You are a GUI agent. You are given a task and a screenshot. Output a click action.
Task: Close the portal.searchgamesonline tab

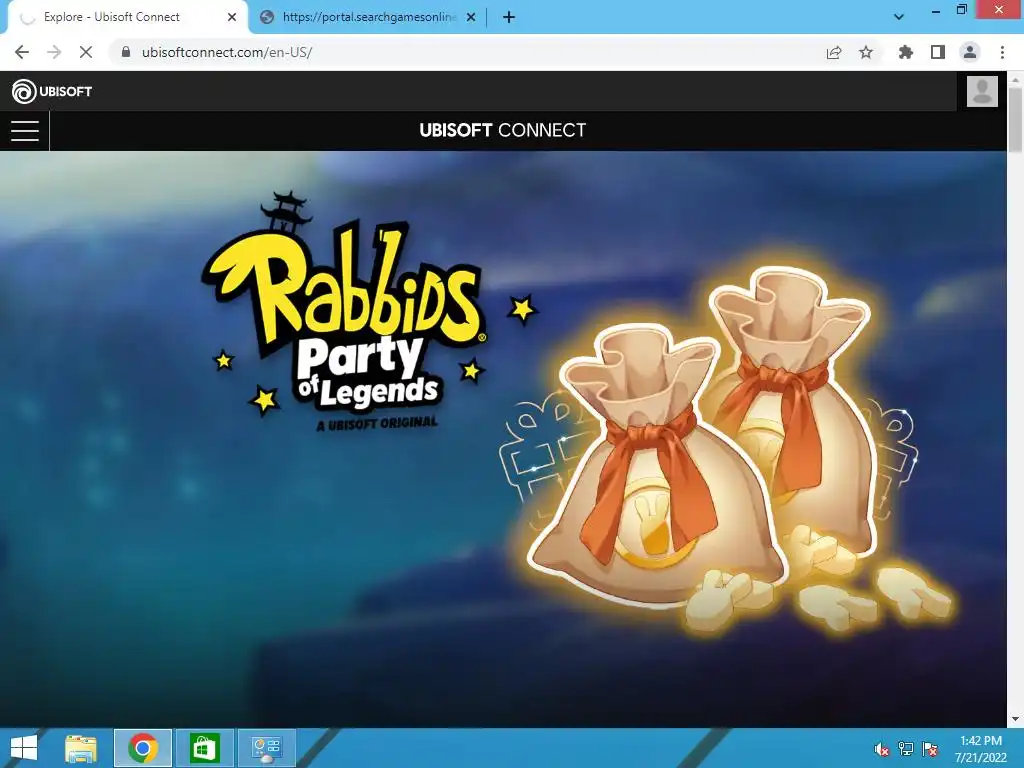471,18
